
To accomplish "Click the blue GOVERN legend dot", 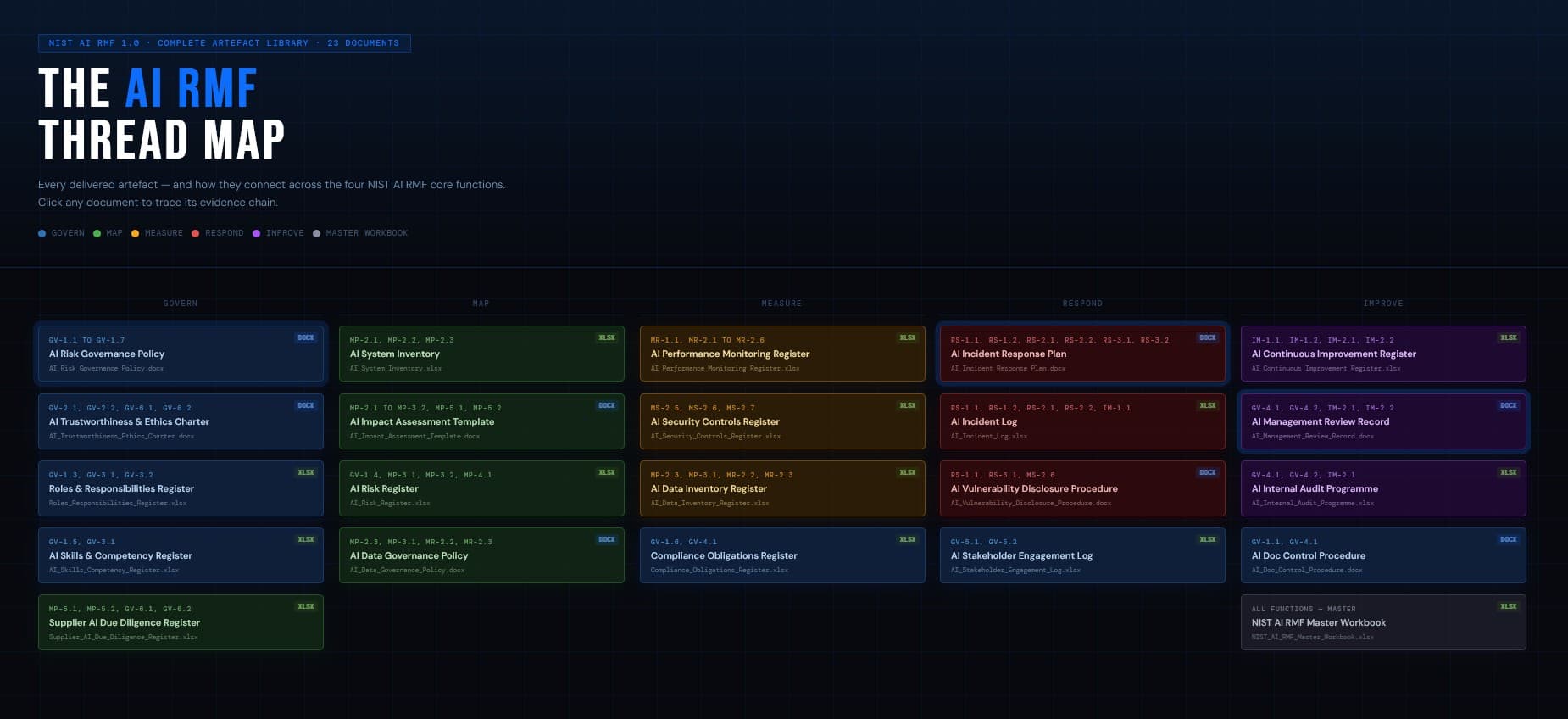I will click(x=42, y=233).
